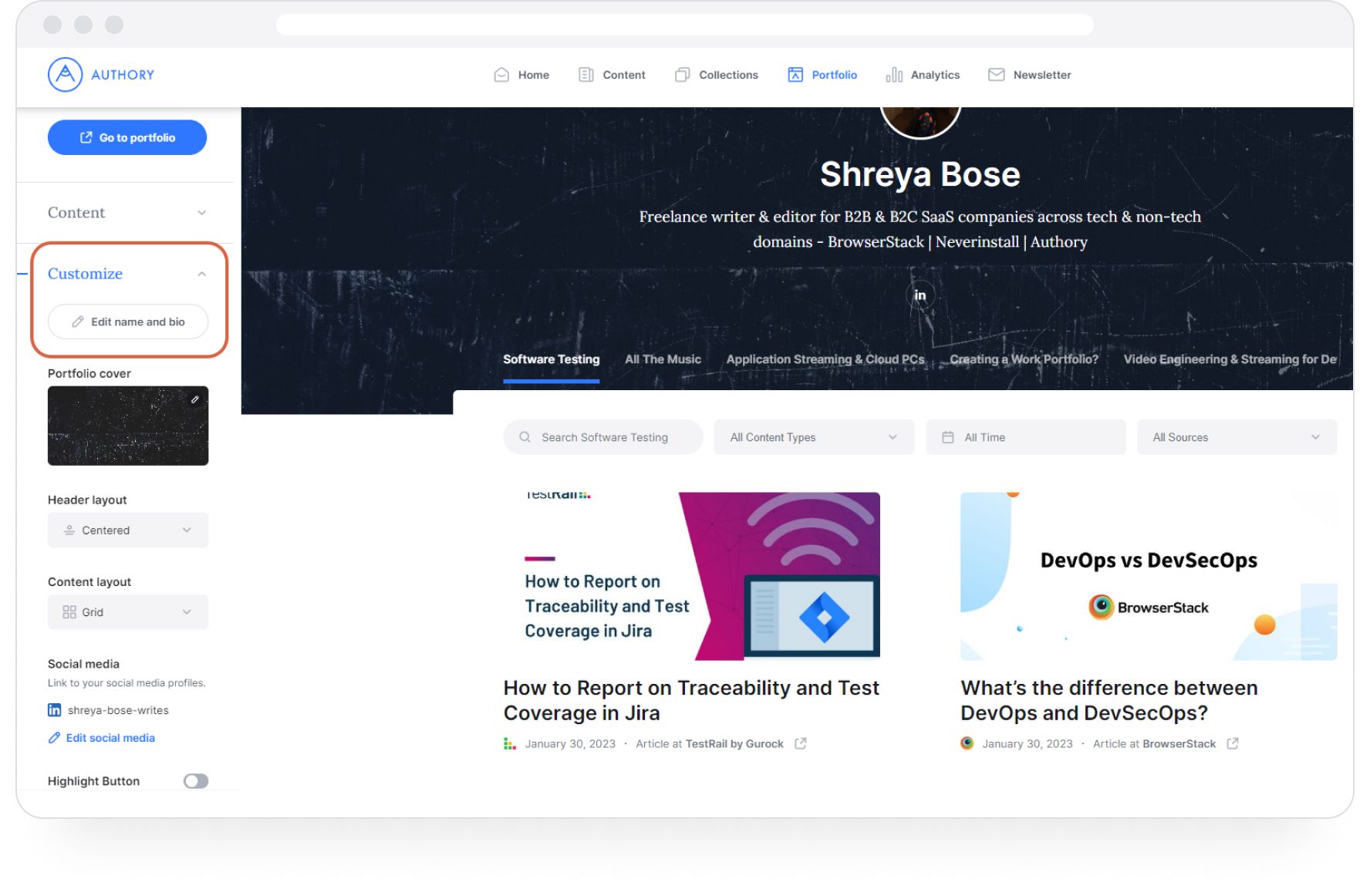Click the pencil icon on portfolio cover
The height and width of the screenshot is (896, 1370).
pos(195,399)
